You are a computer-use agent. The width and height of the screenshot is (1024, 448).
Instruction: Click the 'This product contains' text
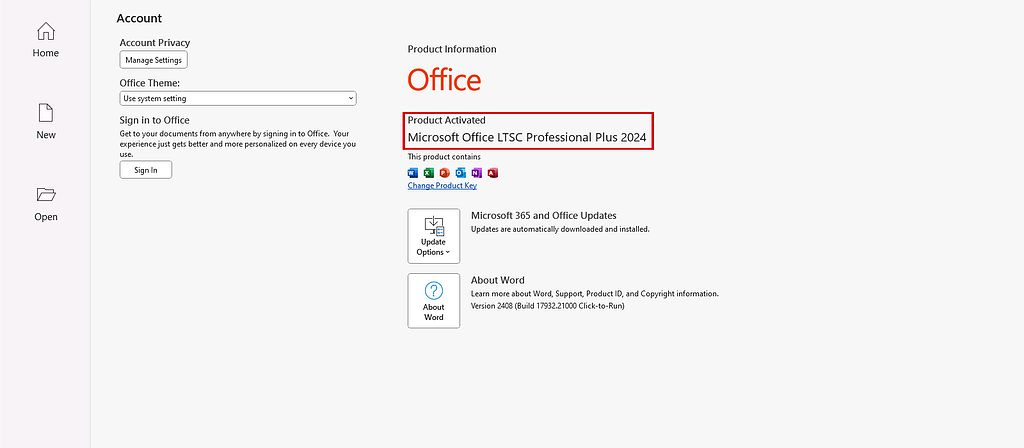444,157
